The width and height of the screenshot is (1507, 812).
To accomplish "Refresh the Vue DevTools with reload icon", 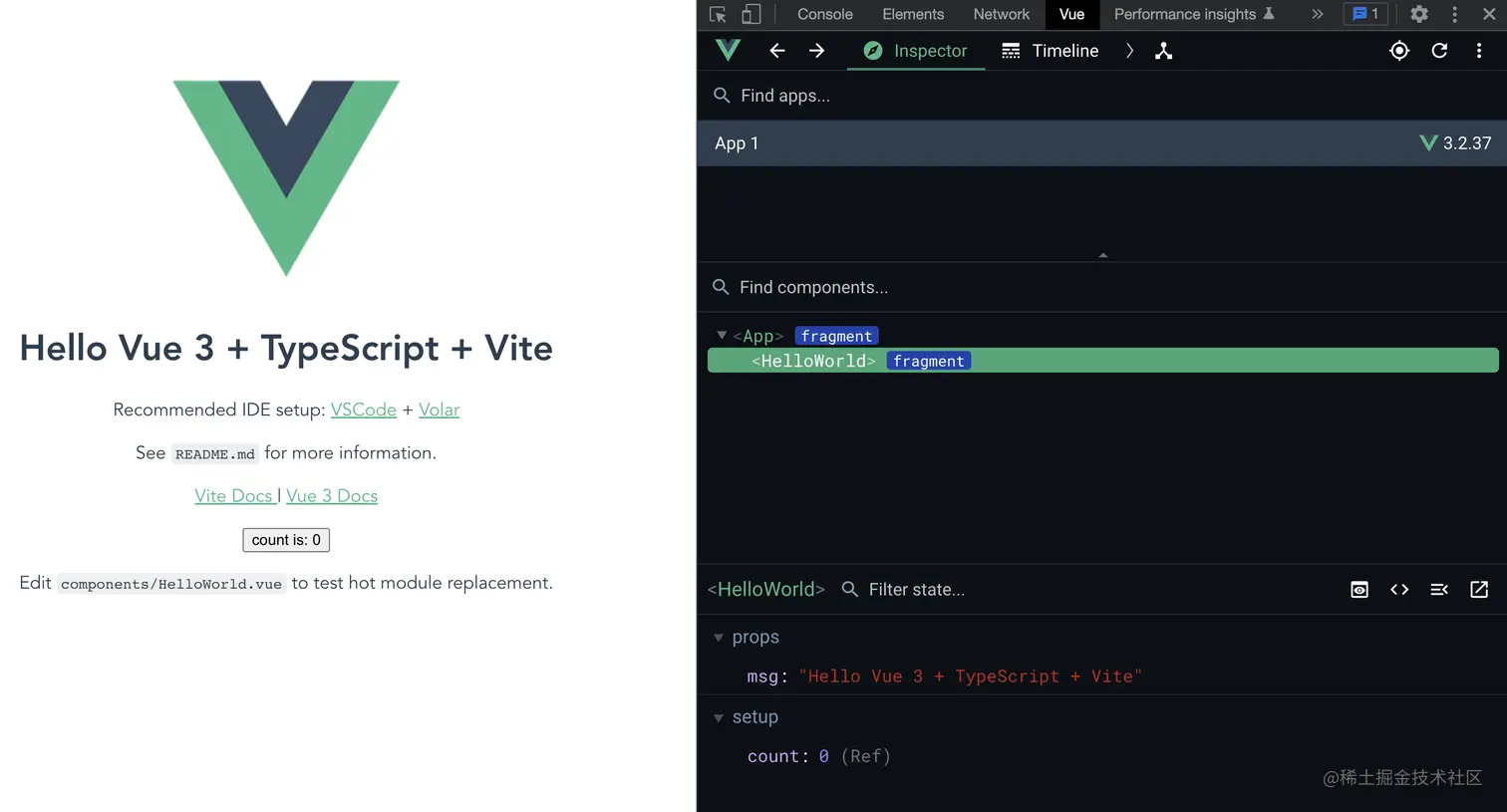I will (1439, 51).
